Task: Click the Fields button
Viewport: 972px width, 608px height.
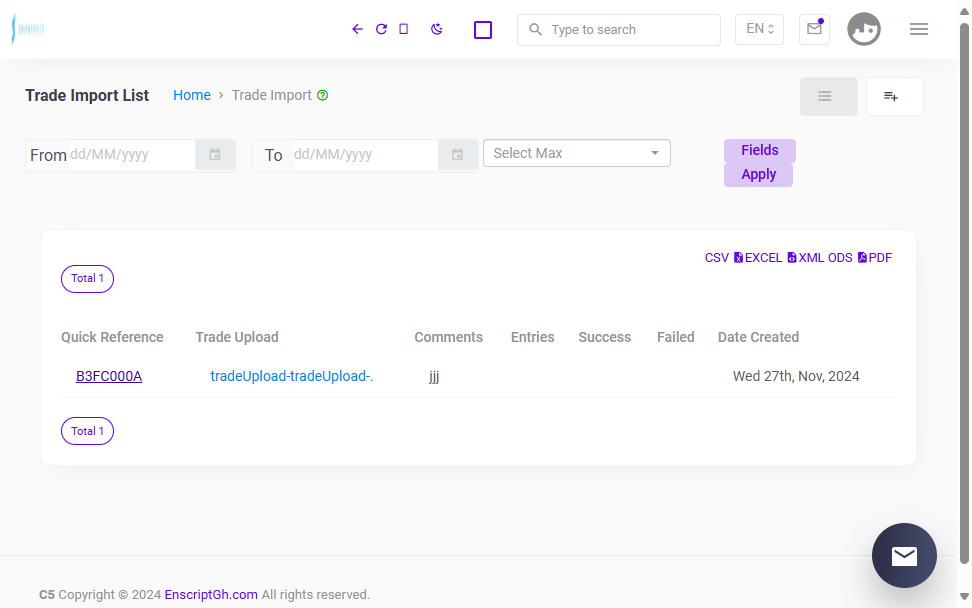Action: tap(759, 151)
